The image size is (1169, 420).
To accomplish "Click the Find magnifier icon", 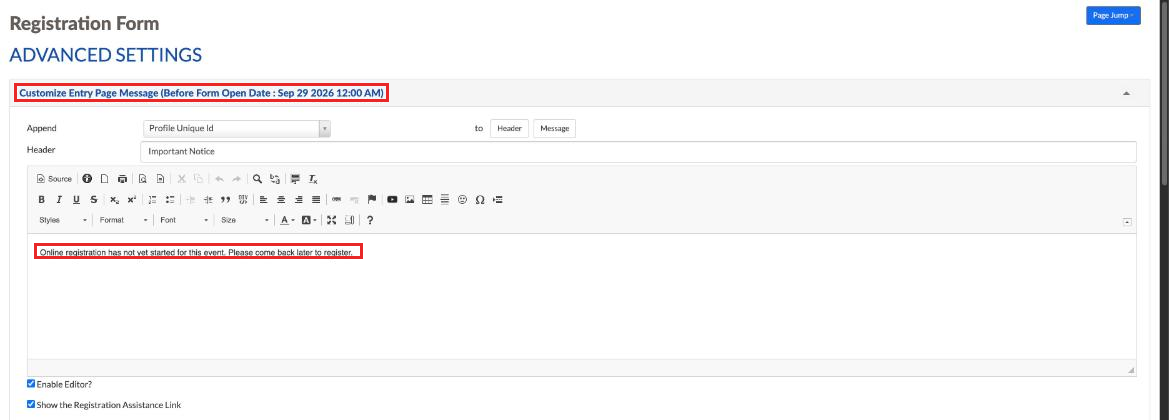I will [x=257, y=179].
